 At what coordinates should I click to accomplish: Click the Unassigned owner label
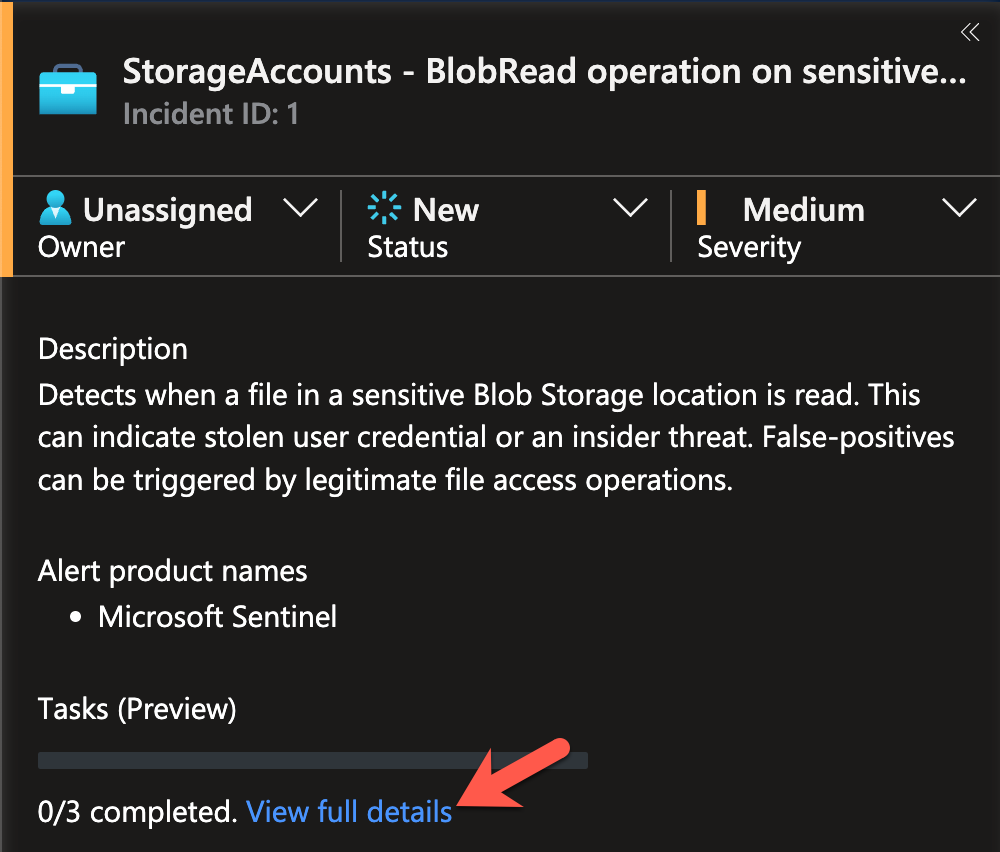[x=167, y=210]
